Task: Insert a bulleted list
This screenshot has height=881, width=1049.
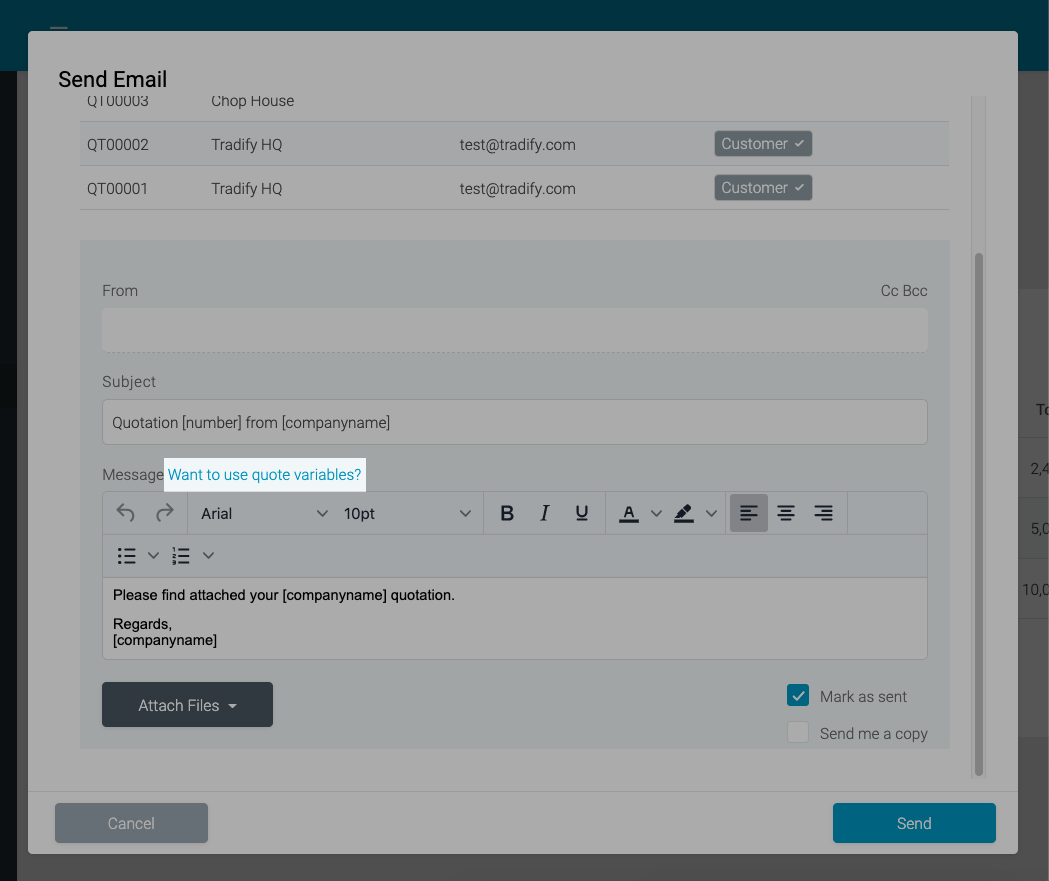Action: pos(127,556)
